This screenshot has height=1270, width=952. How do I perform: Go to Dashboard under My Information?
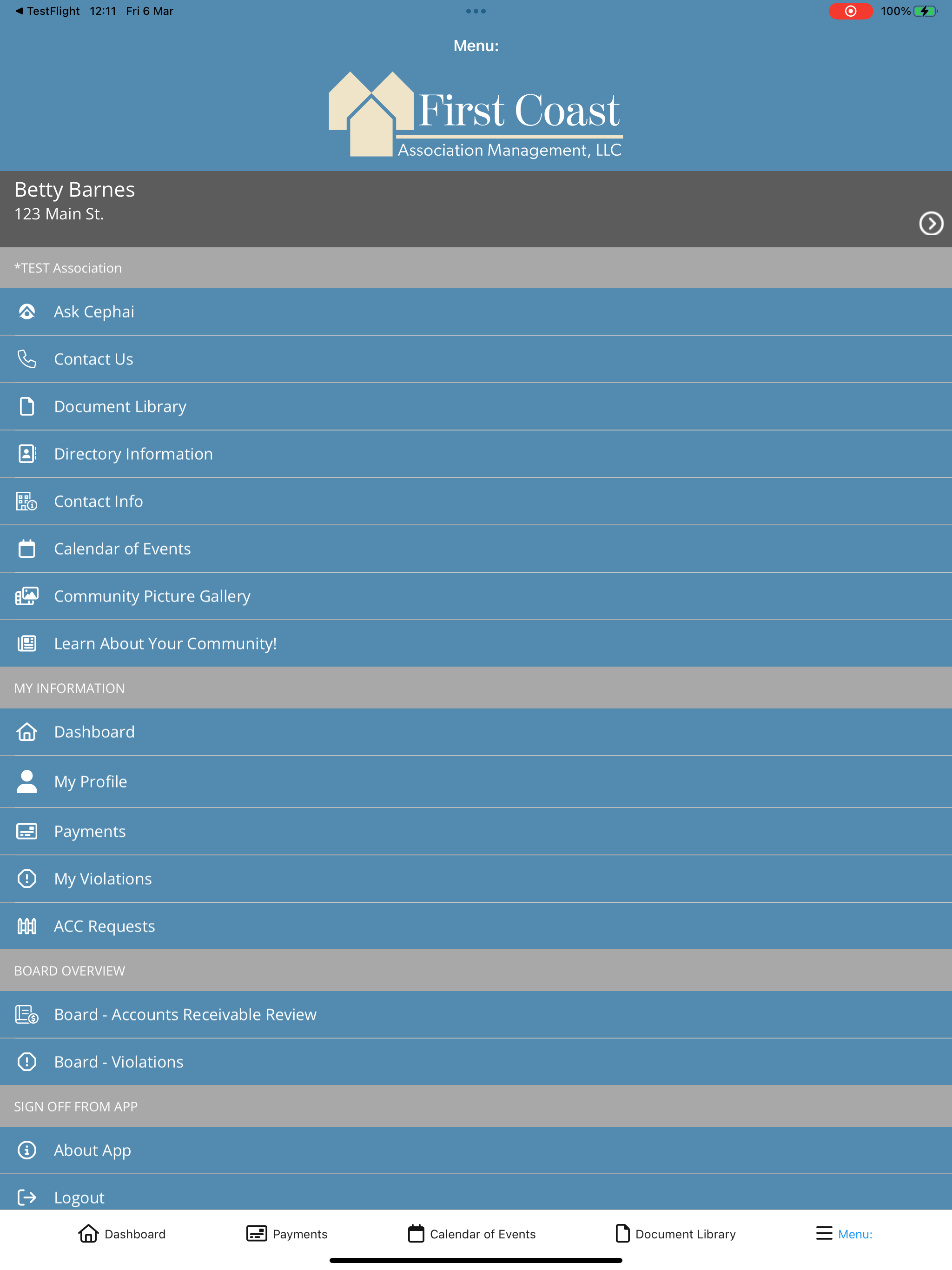pyautogui.click(x=476, y=732)
